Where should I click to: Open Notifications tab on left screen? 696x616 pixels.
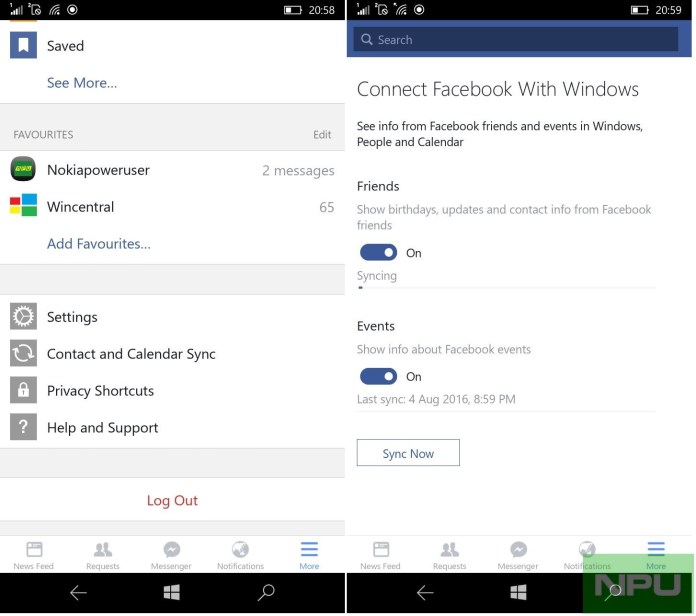pos(240,555)
